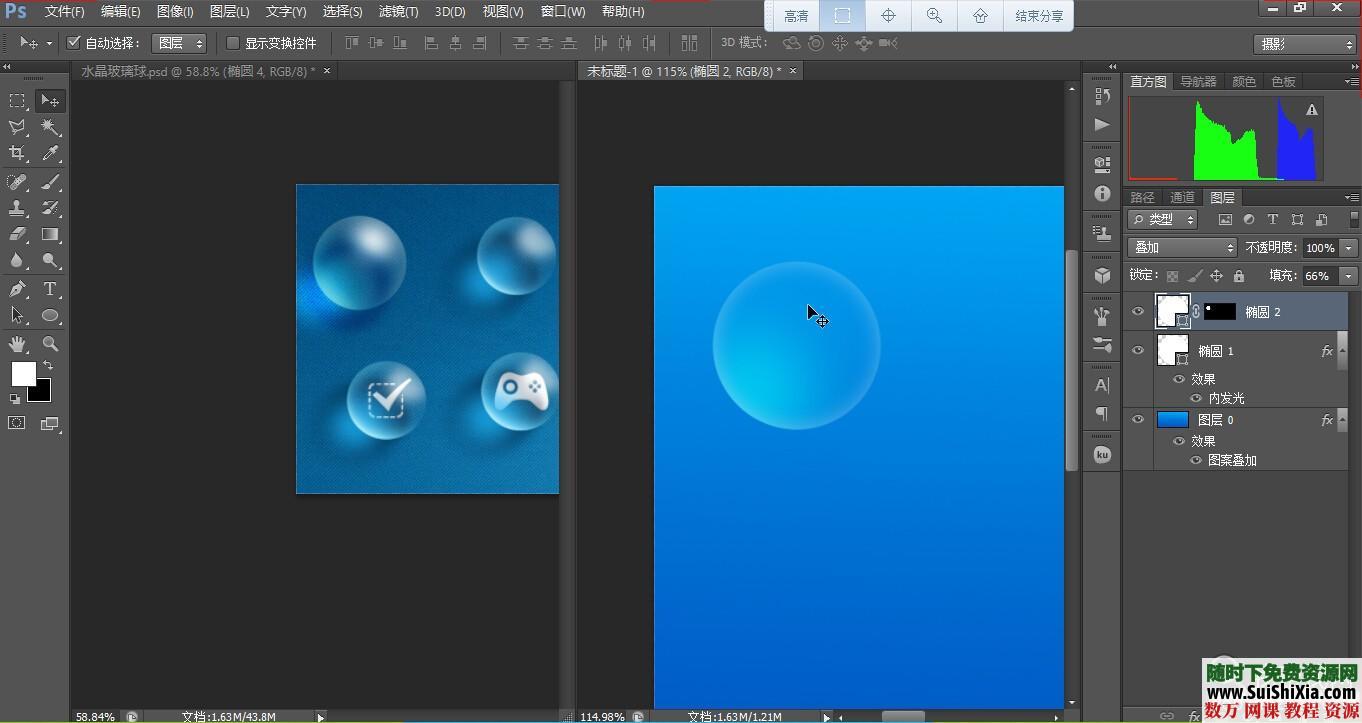Select the Zoom tool in toolbox
The width and height of the screenshot is (1362, 723).
click(x=50, y=343)
